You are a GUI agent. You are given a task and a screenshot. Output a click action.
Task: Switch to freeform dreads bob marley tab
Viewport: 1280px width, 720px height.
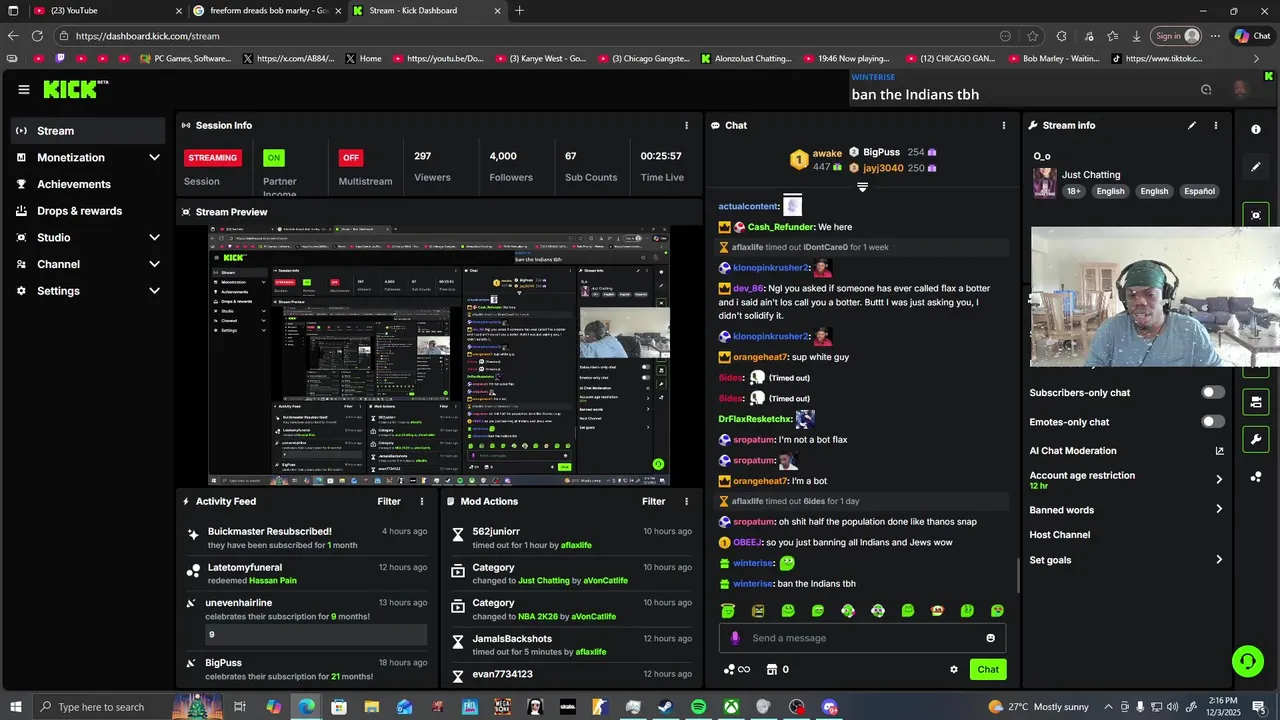[268, 11]
